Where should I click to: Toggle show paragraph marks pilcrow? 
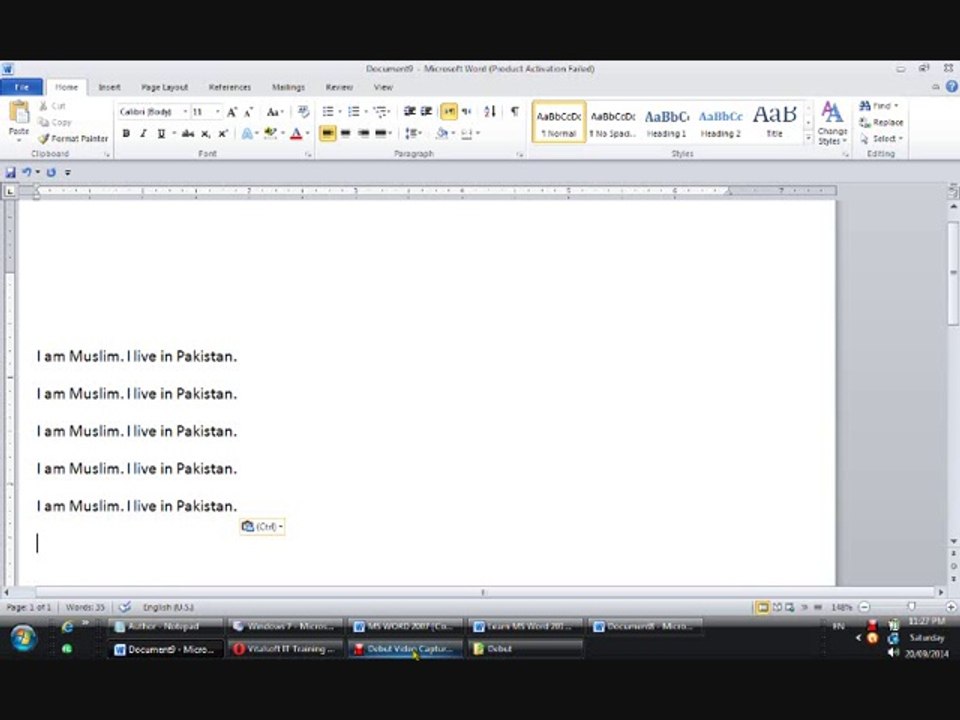(x=515, y=111)
